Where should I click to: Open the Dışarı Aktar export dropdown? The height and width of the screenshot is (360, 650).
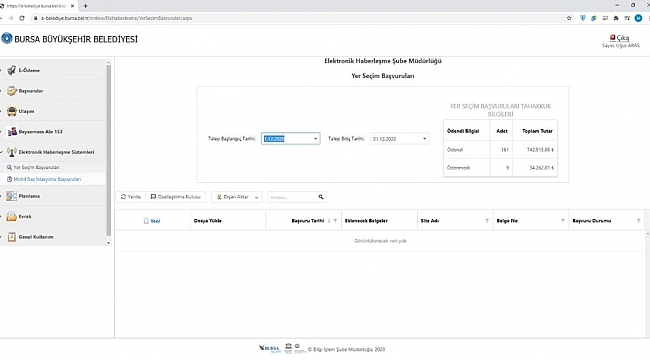coord(237,197)
